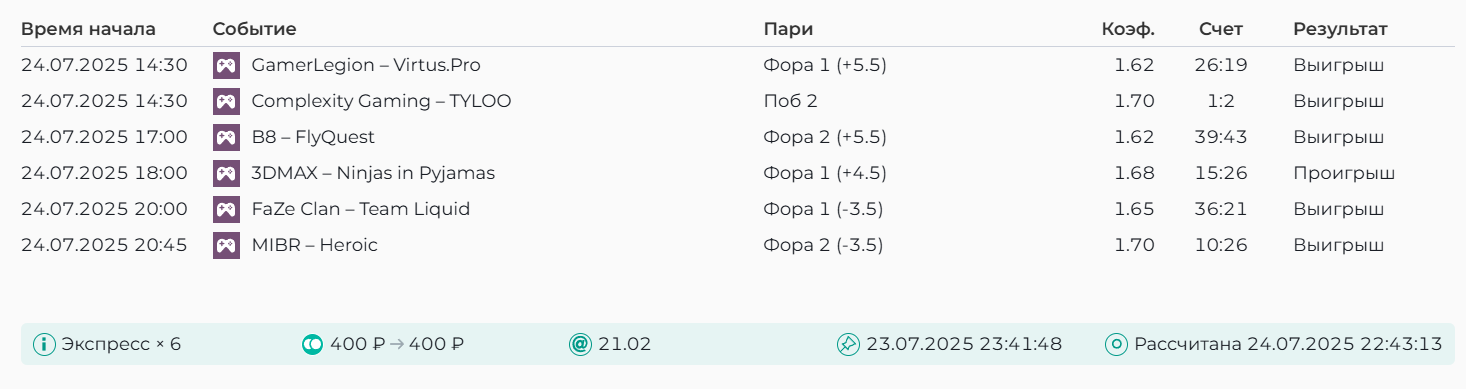The image size is (1466, 389).
Task: Select the gamepad icon for MIBR – Heroic
Action: click(226, 246)
